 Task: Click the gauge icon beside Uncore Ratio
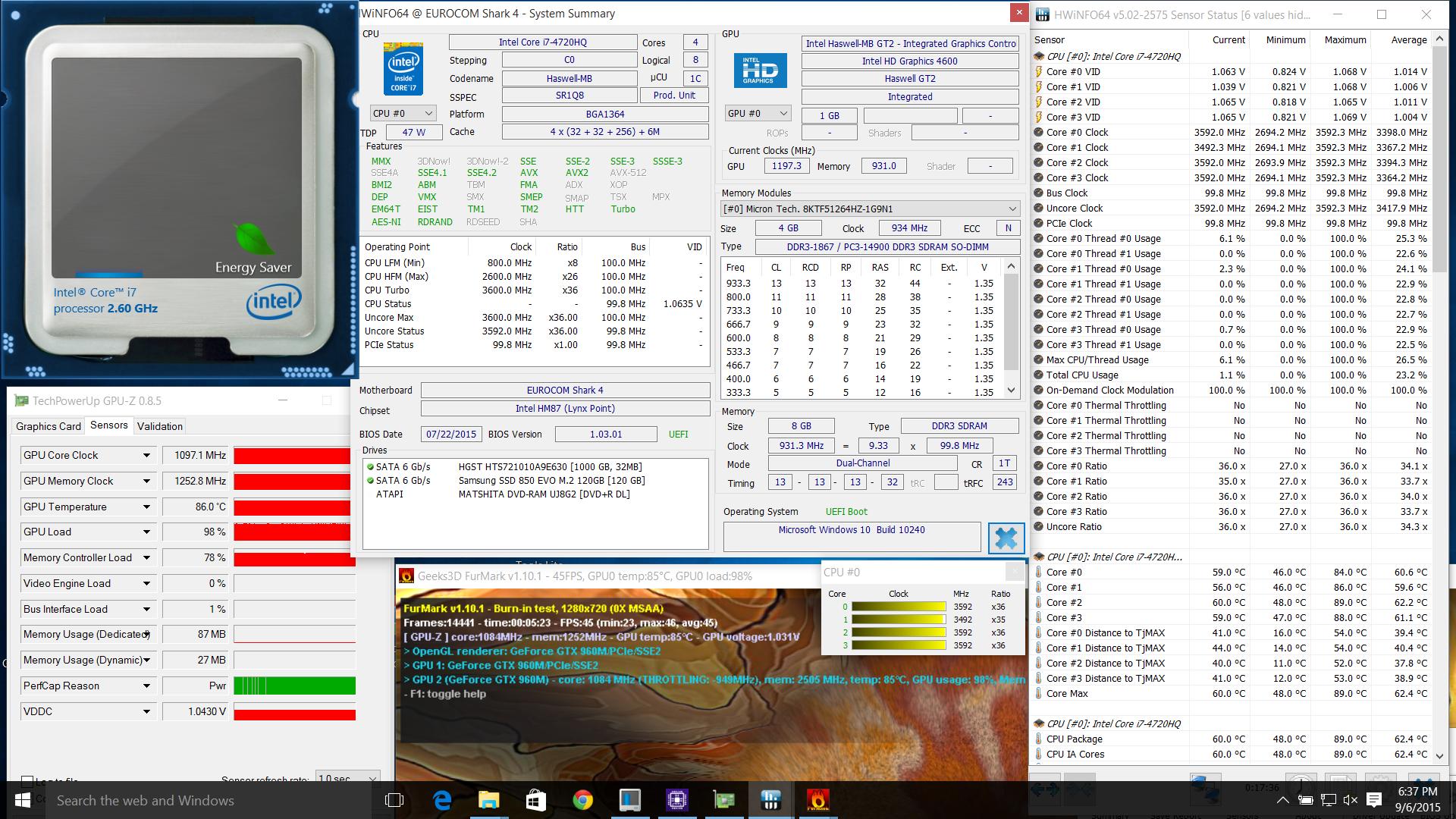pos(1039,526)
